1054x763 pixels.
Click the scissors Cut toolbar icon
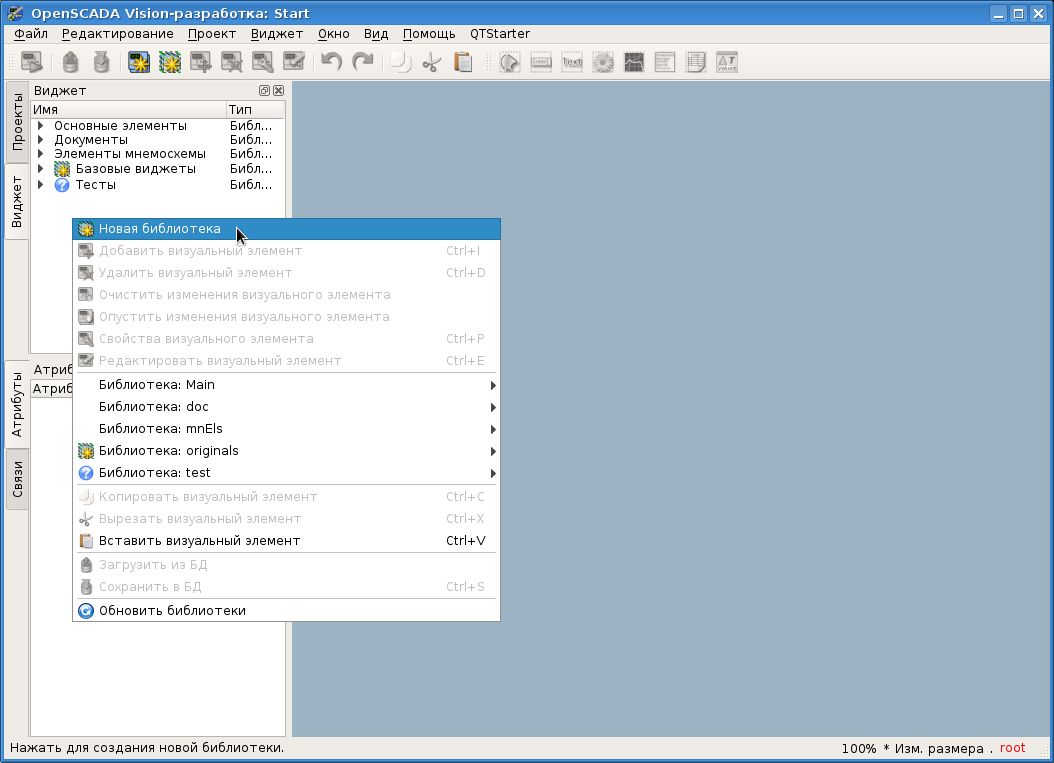[x=432, y=63]
